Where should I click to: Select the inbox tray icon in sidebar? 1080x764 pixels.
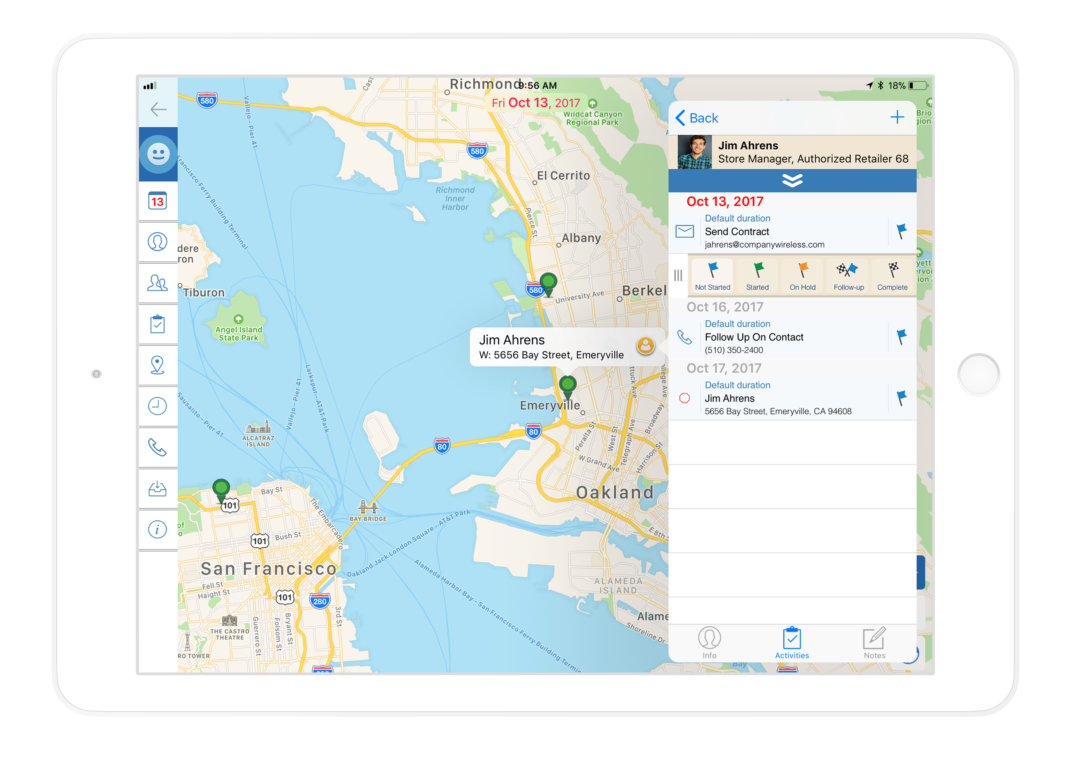click(157, 489)
